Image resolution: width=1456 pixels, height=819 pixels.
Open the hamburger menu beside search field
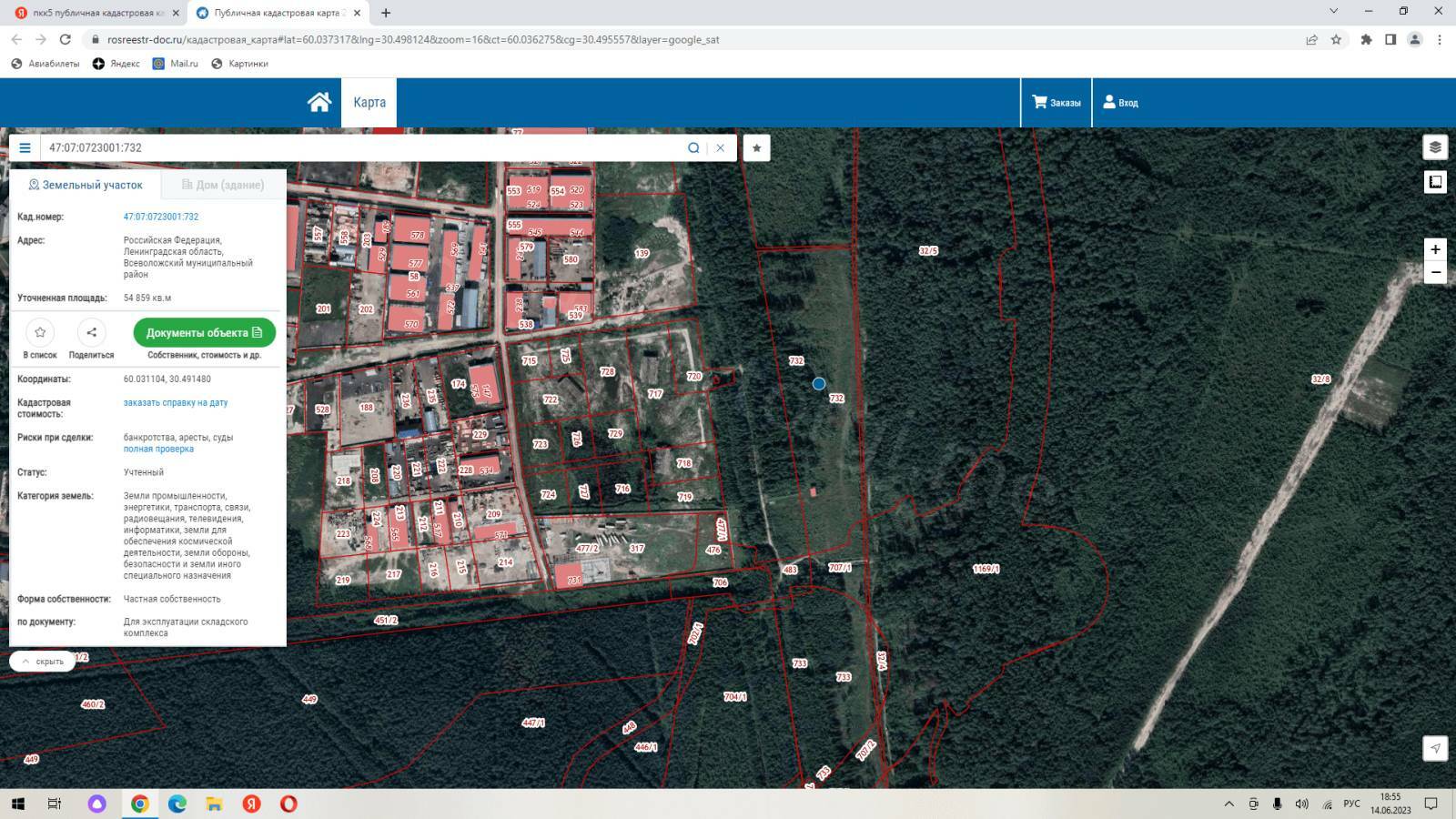coord(25,147)
